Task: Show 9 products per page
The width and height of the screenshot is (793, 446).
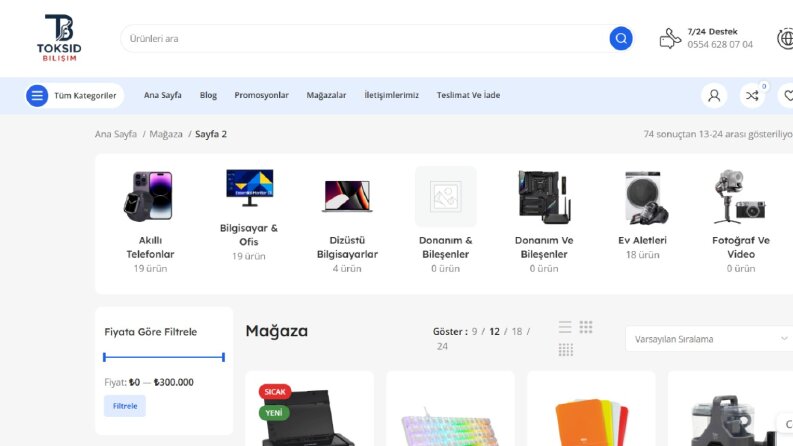Action: [474, 332]
